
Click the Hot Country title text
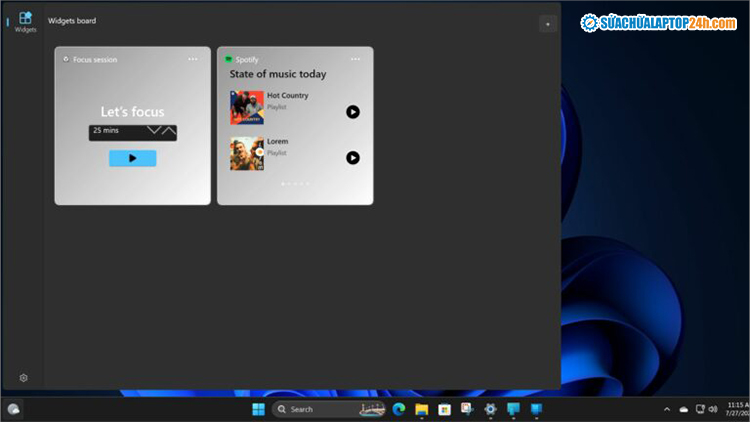pos(287,96)
